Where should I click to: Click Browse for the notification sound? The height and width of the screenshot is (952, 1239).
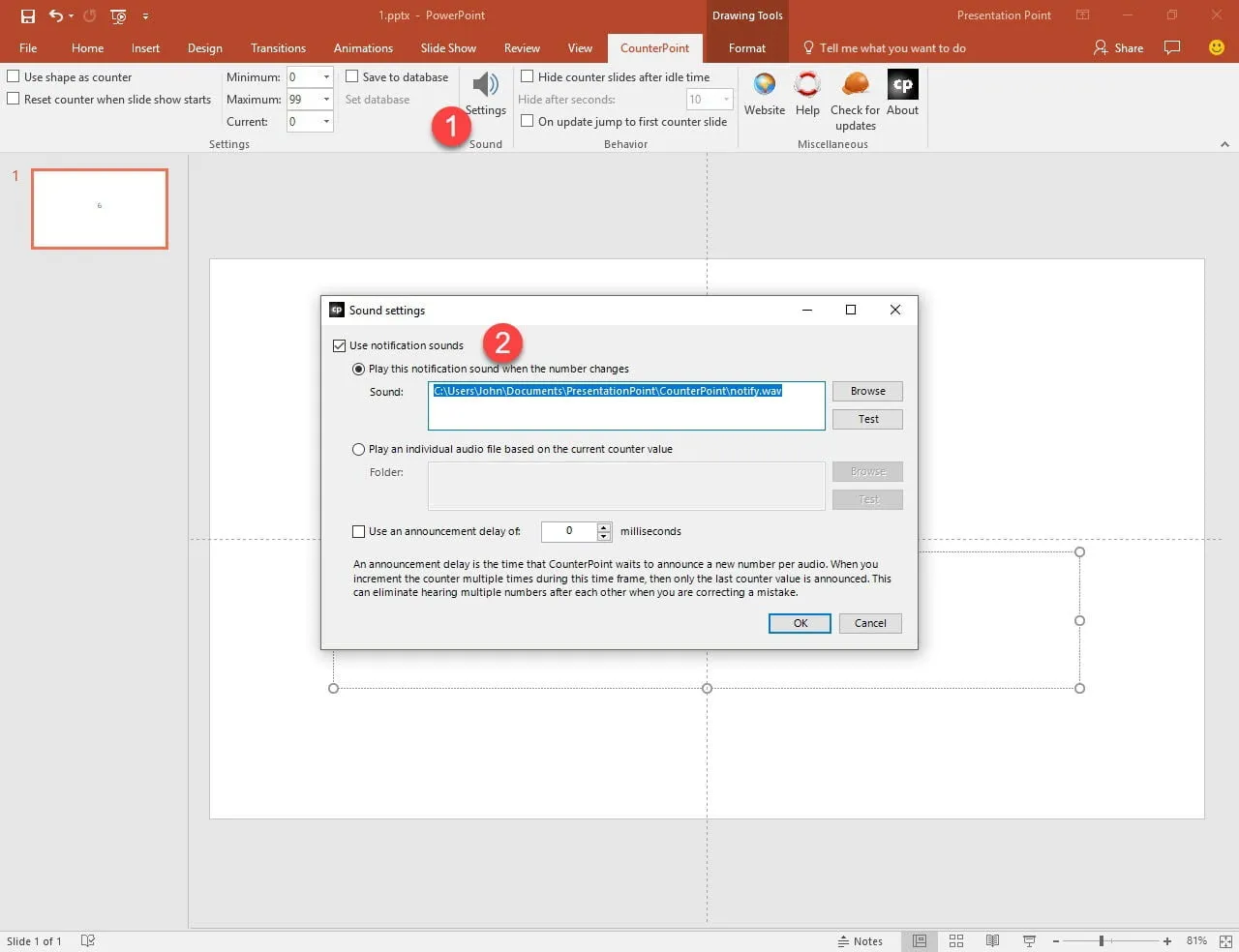[x=867, y=391]
